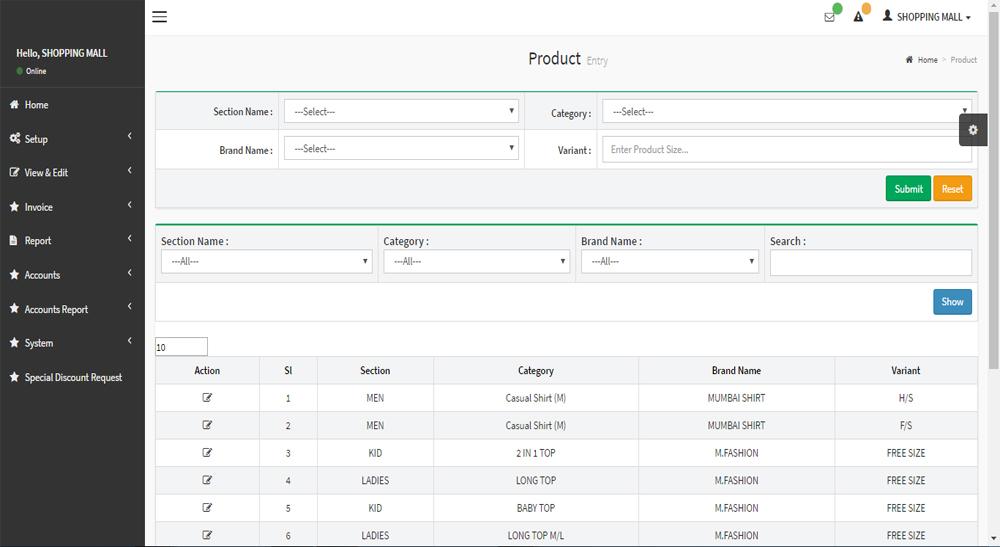The image size is (1000, 547).
Task: Expand the Setup sidebar menu
Action: click(72, 138)
